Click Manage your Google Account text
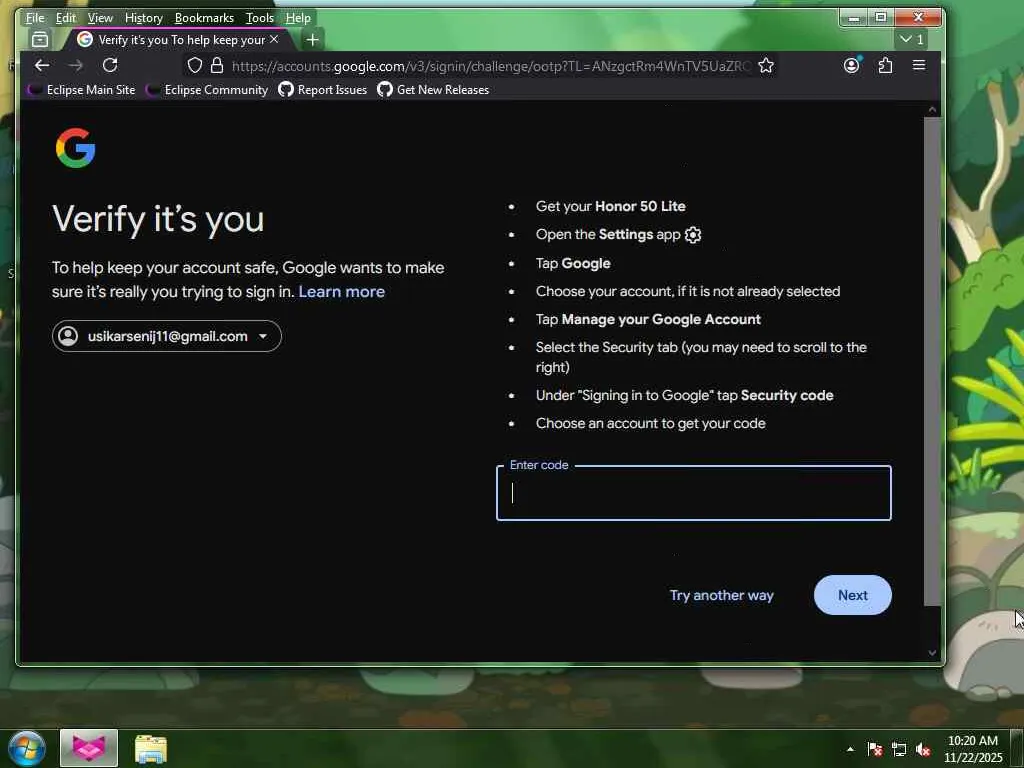Viewport: 1024px width, 768px height. coord(661,319)
